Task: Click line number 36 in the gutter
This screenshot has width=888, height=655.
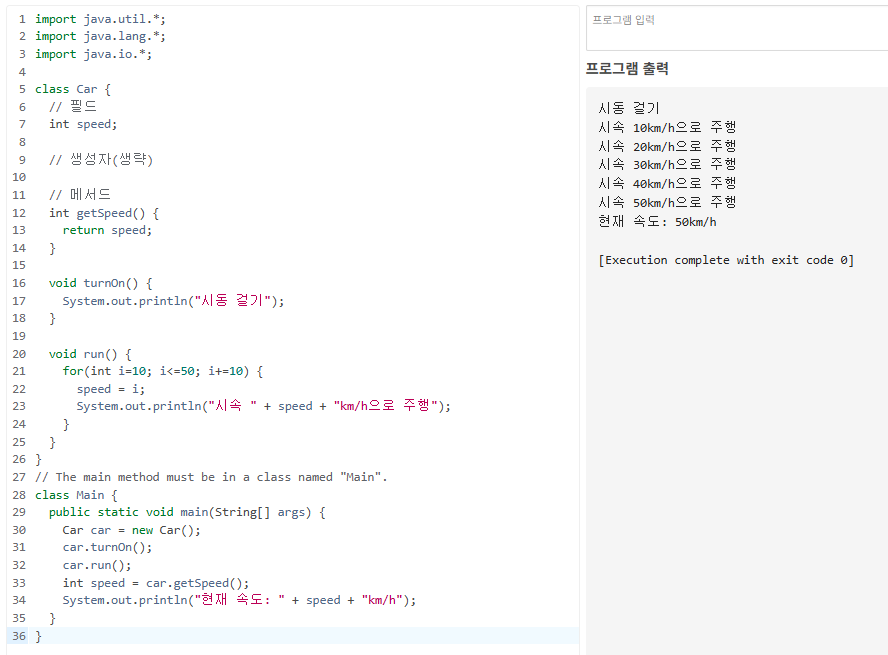Action: click(x=19, y=636)
